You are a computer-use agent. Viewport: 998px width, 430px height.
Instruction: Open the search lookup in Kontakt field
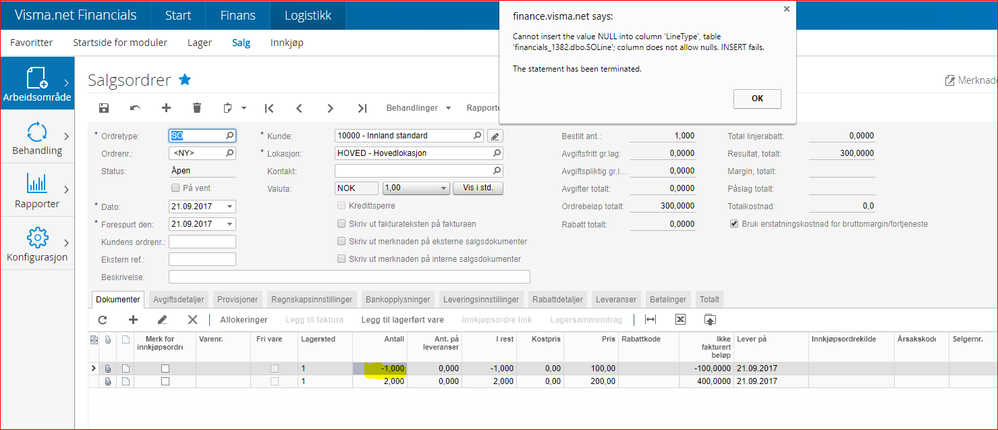pyautogui.click(x=496, y=170)
